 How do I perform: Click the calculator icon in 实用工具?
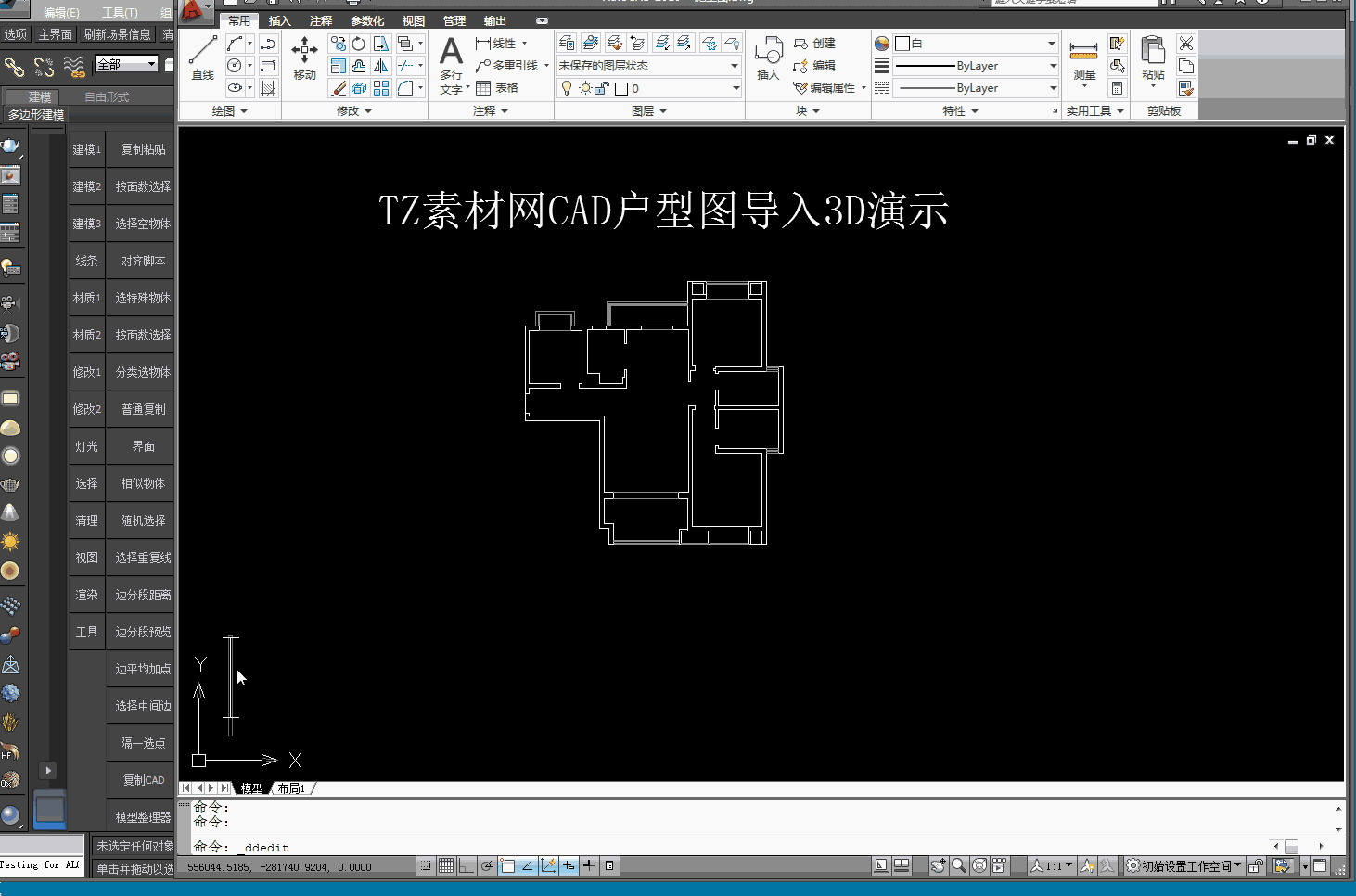click(x=1118, y=88)
